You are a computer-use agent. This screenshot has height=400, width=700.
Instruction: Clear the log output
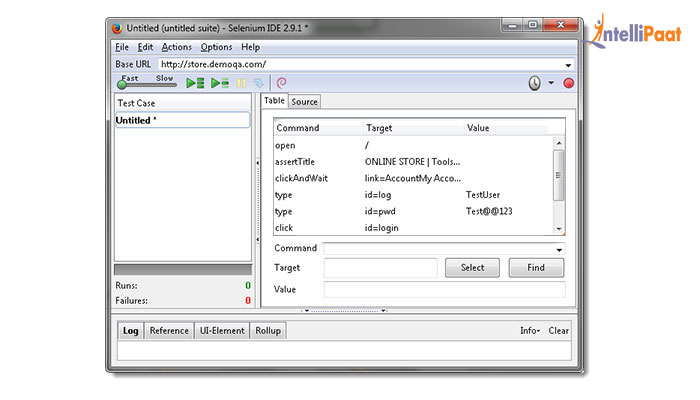[x=558, y=331]
